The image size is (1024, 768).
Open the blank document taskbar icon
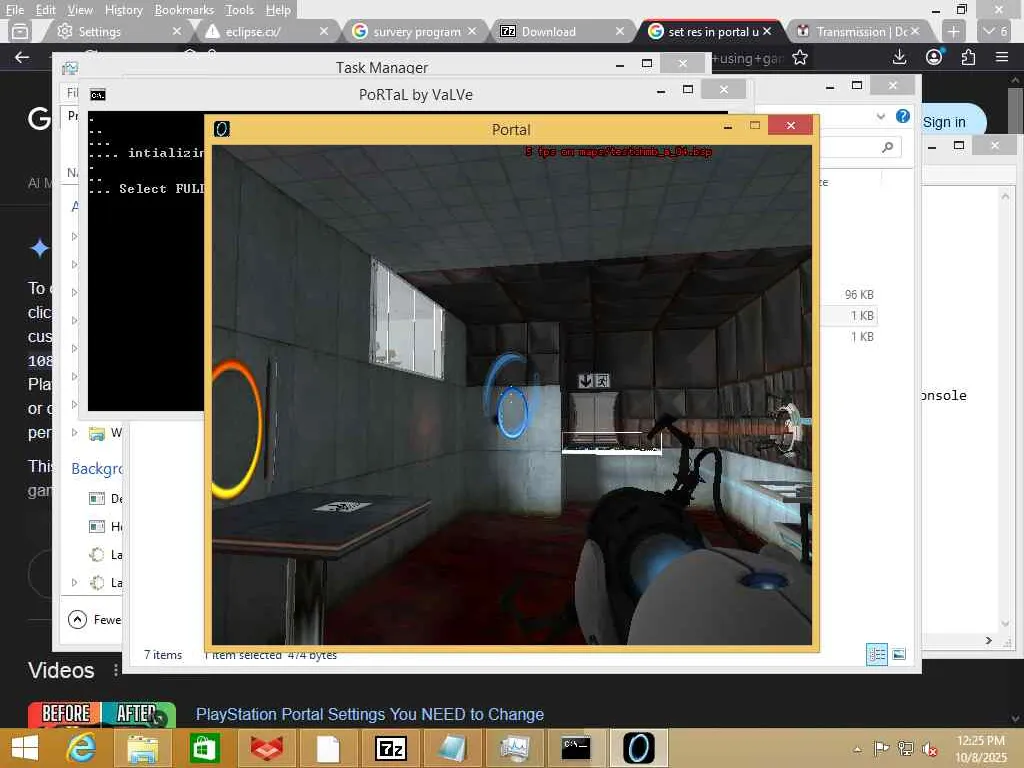pos(328,748)
